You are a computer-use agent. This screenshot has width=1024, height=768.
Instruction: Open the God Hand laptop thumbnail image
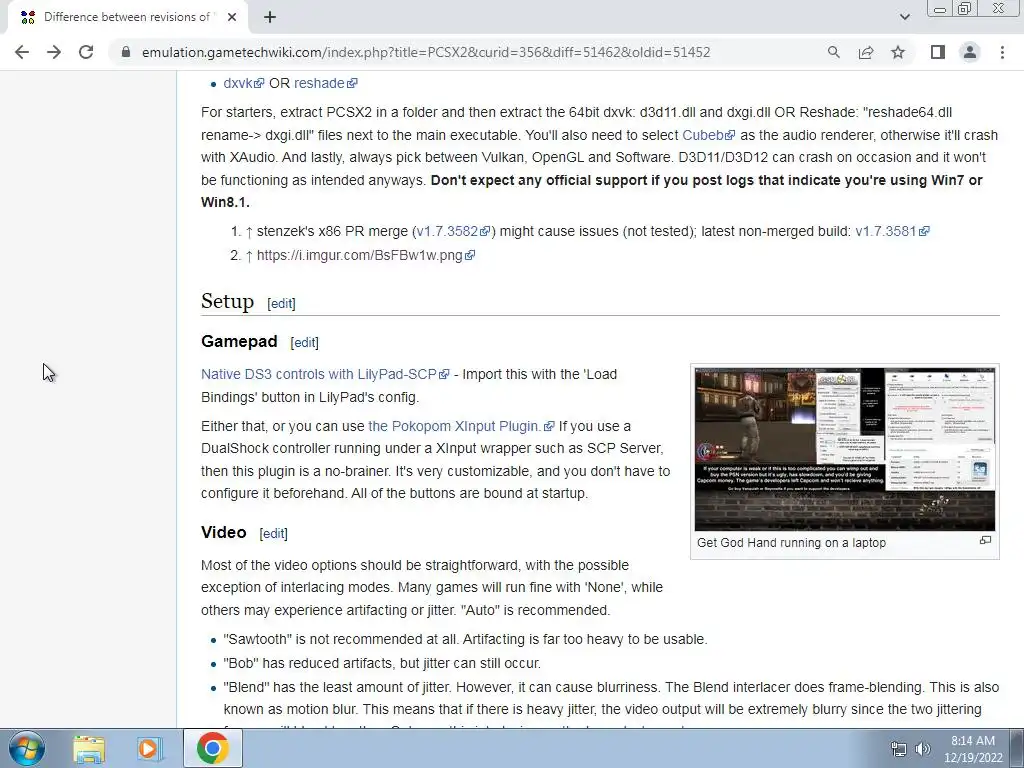(x=844, y=449)
